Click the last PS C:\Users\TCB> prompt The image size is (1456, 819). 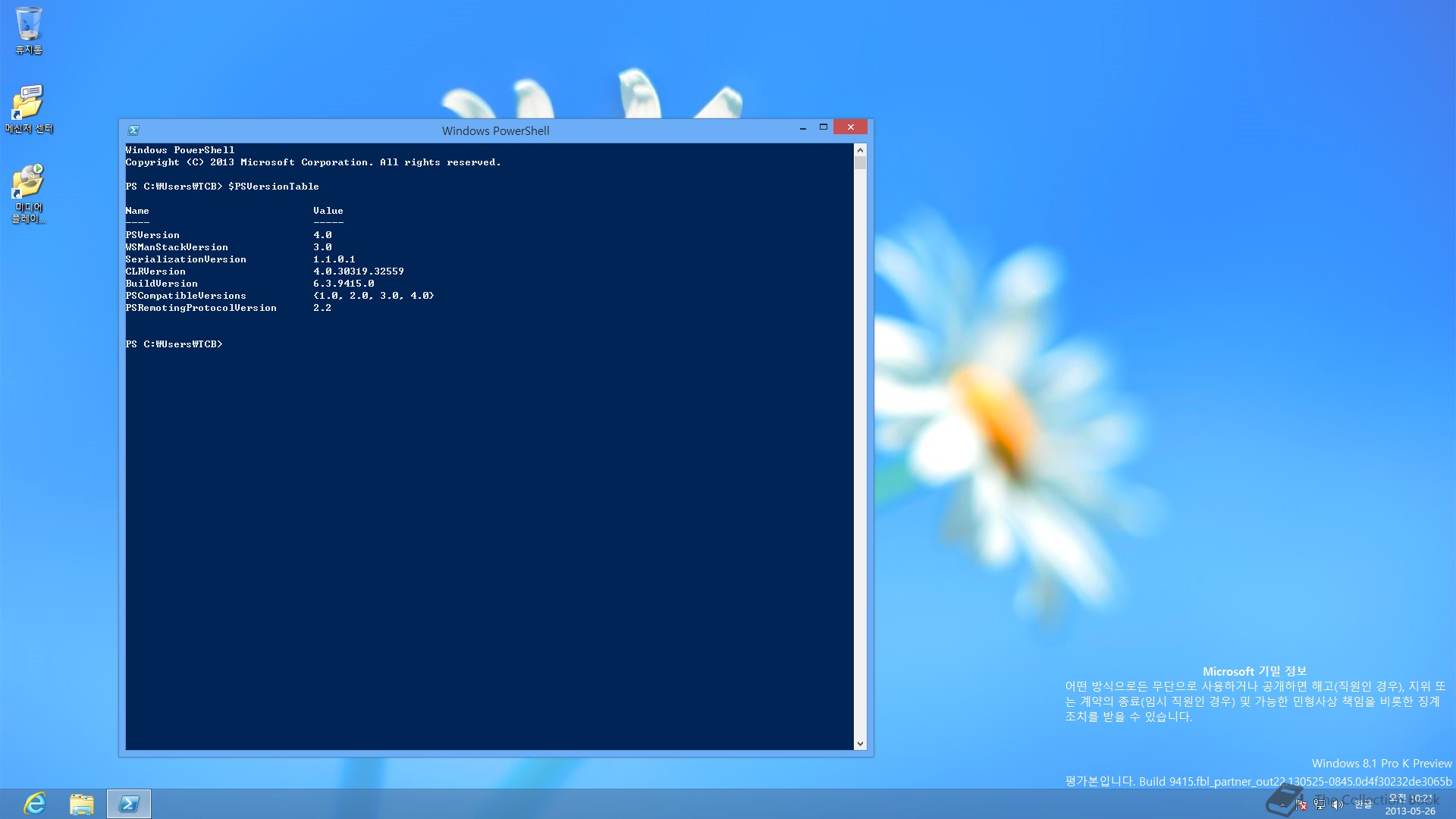tap(174, 344)
